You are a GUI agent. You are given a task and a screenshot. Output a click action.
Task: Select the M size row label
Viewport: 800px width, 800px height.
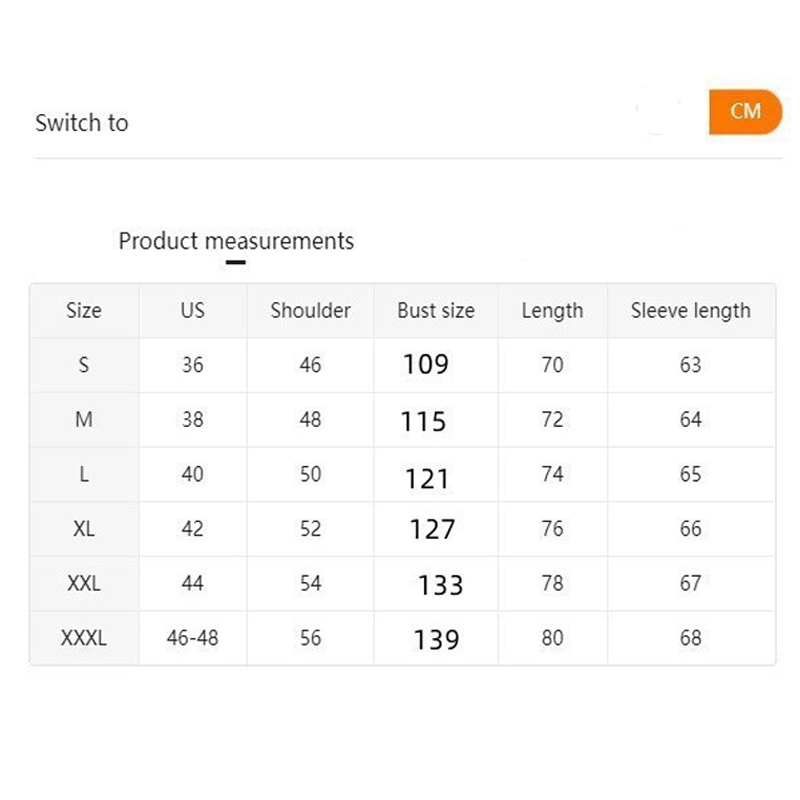coord(84,419)
